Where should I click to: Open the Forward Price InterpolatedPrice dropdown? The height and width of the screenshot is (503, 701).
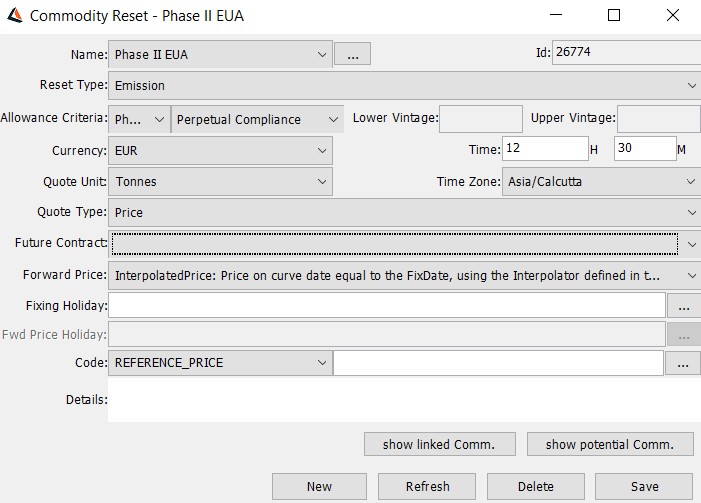point(405,275)
